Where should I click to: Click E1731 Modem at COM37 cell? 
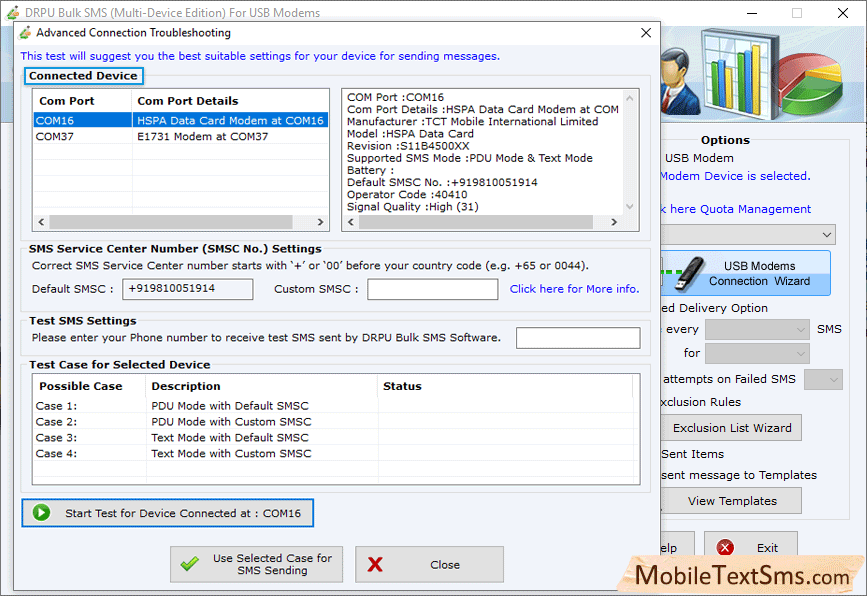[230, 137]
